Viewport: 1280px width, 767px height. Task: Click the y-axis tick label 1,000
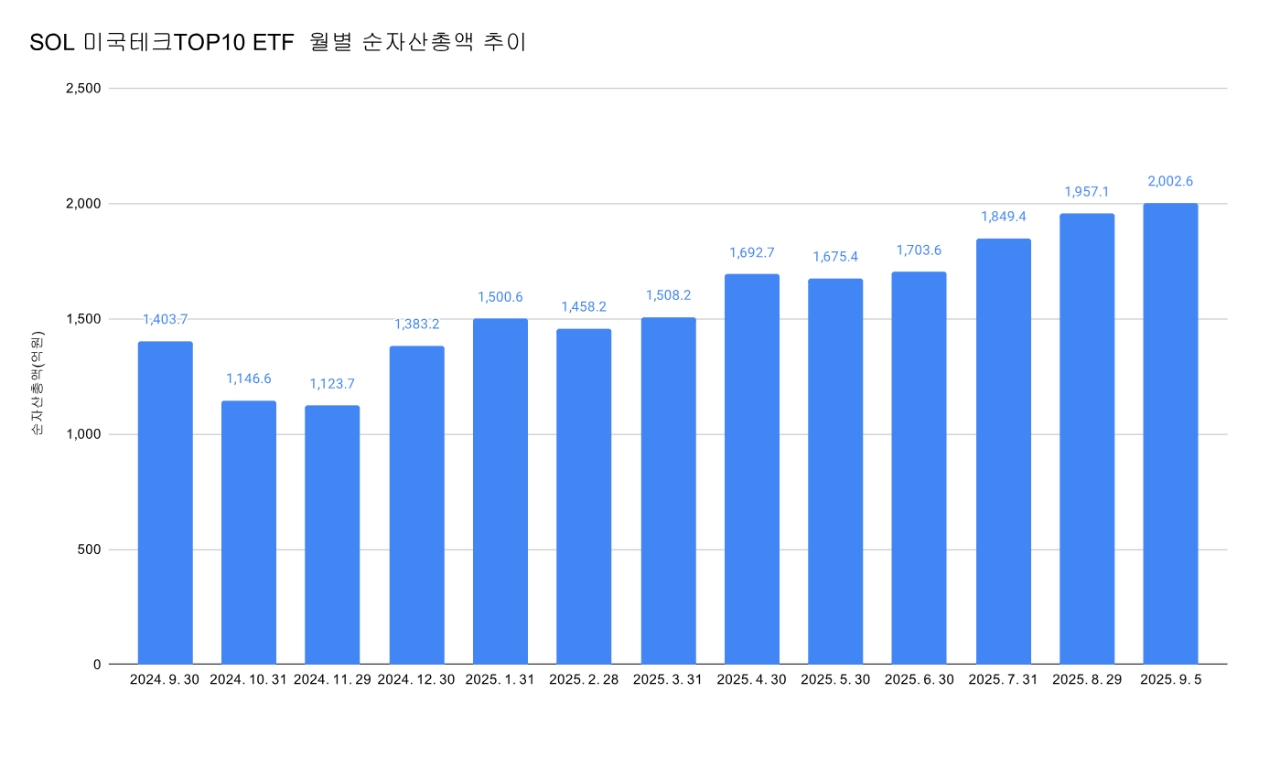83,434
